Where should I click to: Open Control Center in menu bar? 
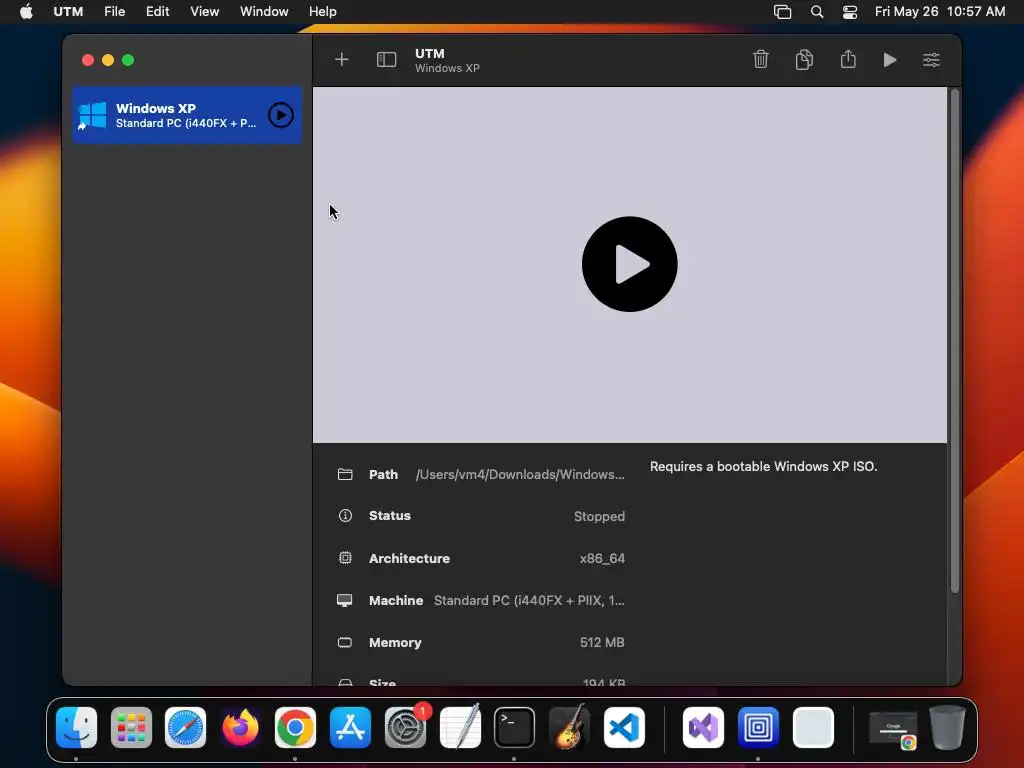tap(850, 12)
